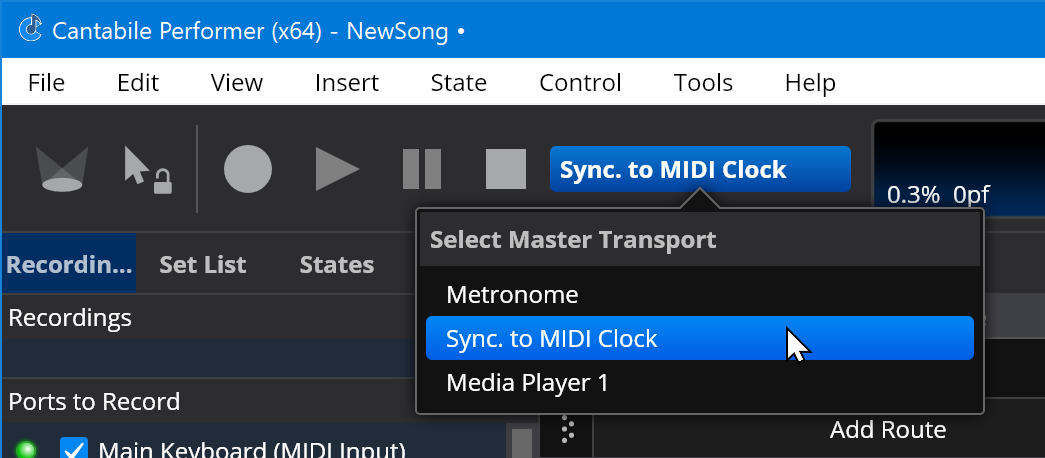1045x458 pixels.
Task: Switch to the Recordings tab
Action: pyautogui.click(x=69, y=265)
